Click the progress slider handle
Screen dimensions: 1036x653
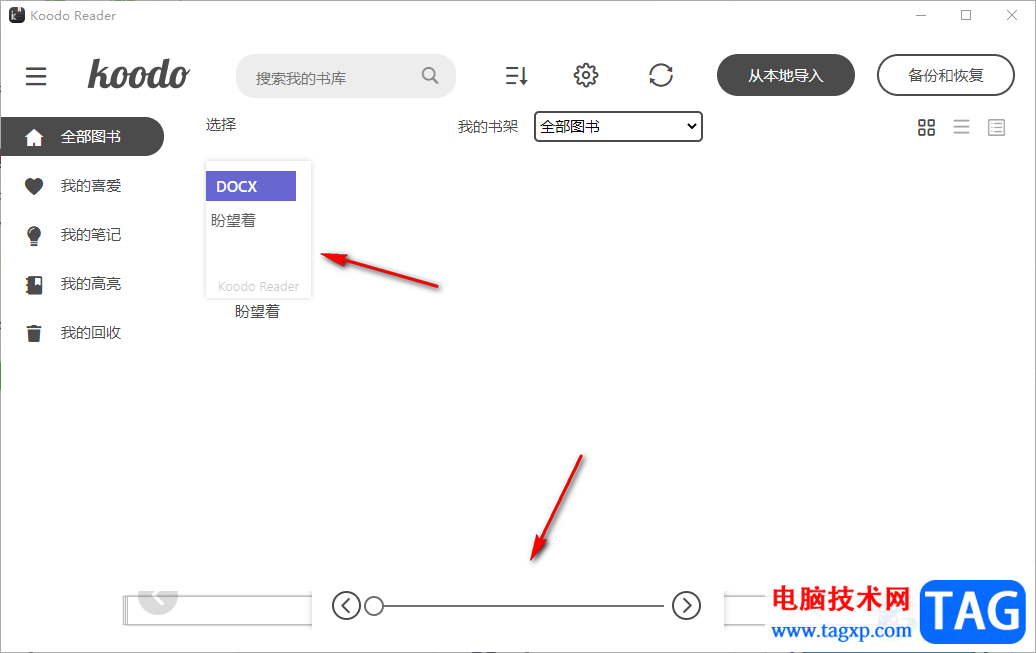pyautogui.click(x=374, y=605)
